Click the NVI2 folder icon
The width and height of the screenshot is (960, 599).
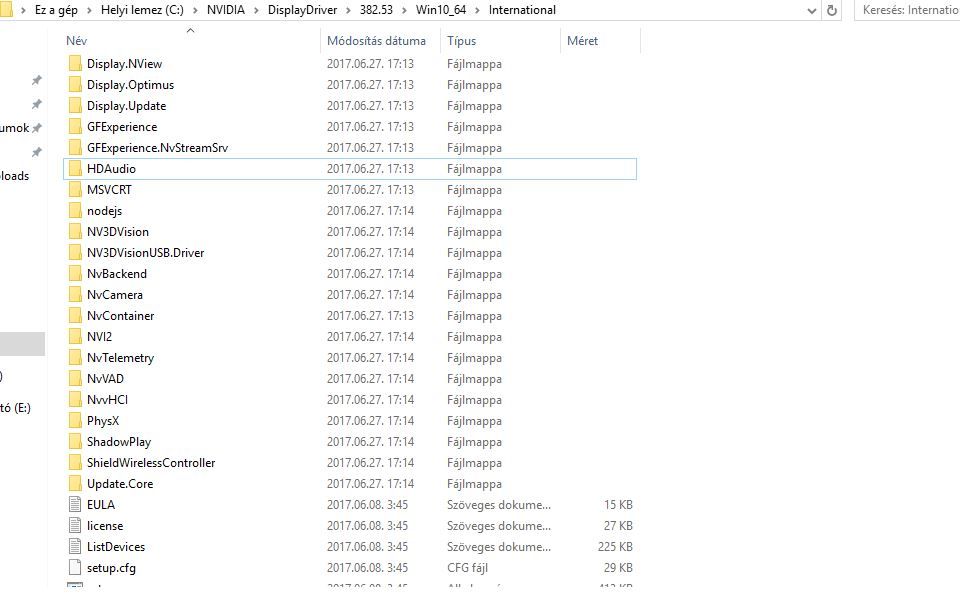tap(75, 336)
